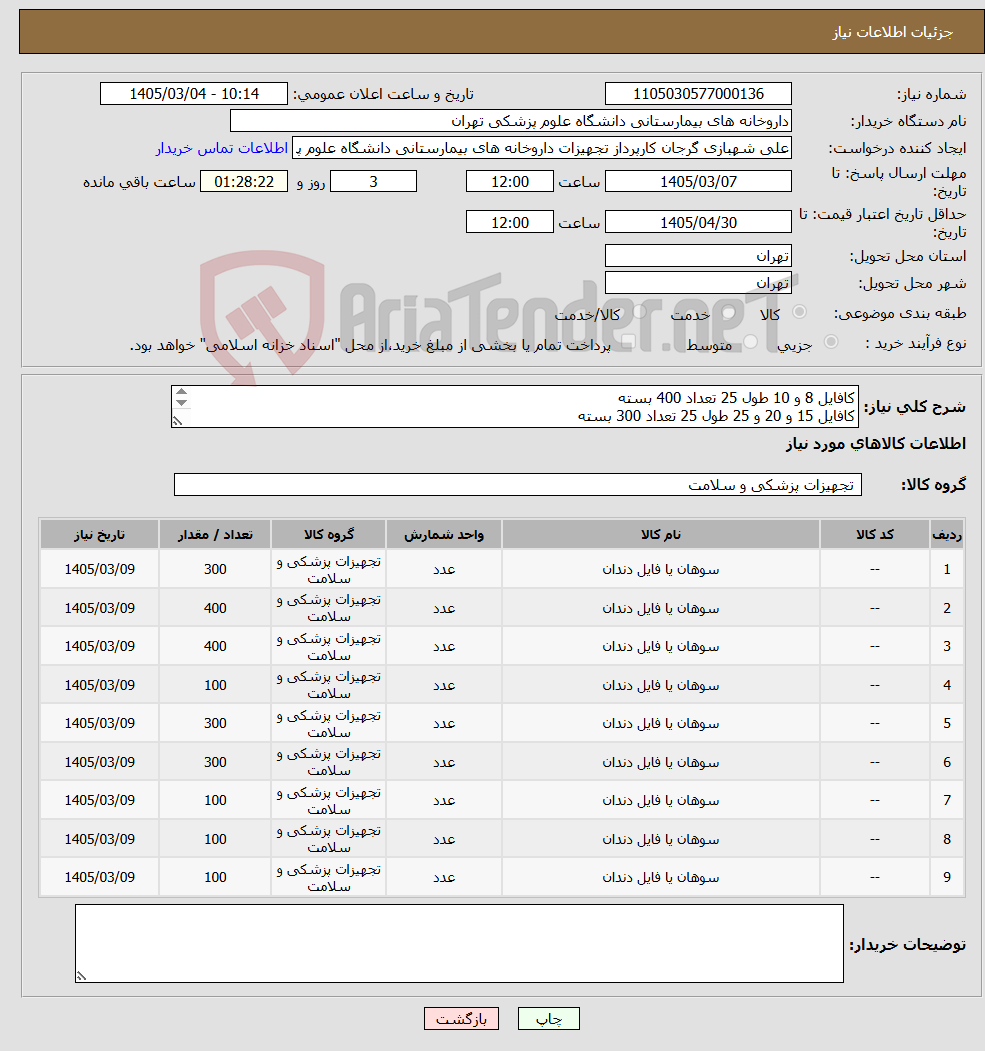Click the request creator name field

pyautogui.click(x=541, y=148)
